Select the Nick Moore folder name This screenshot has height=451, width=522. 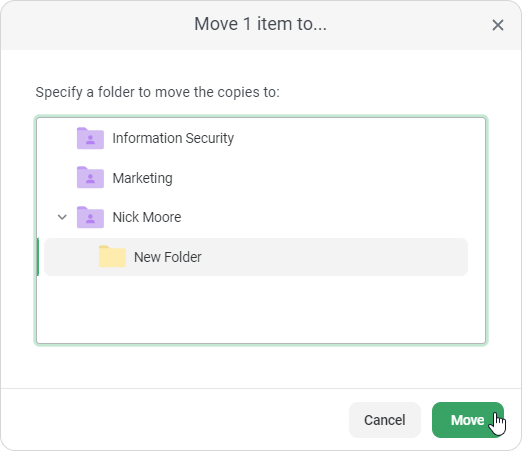pos(147,217)
